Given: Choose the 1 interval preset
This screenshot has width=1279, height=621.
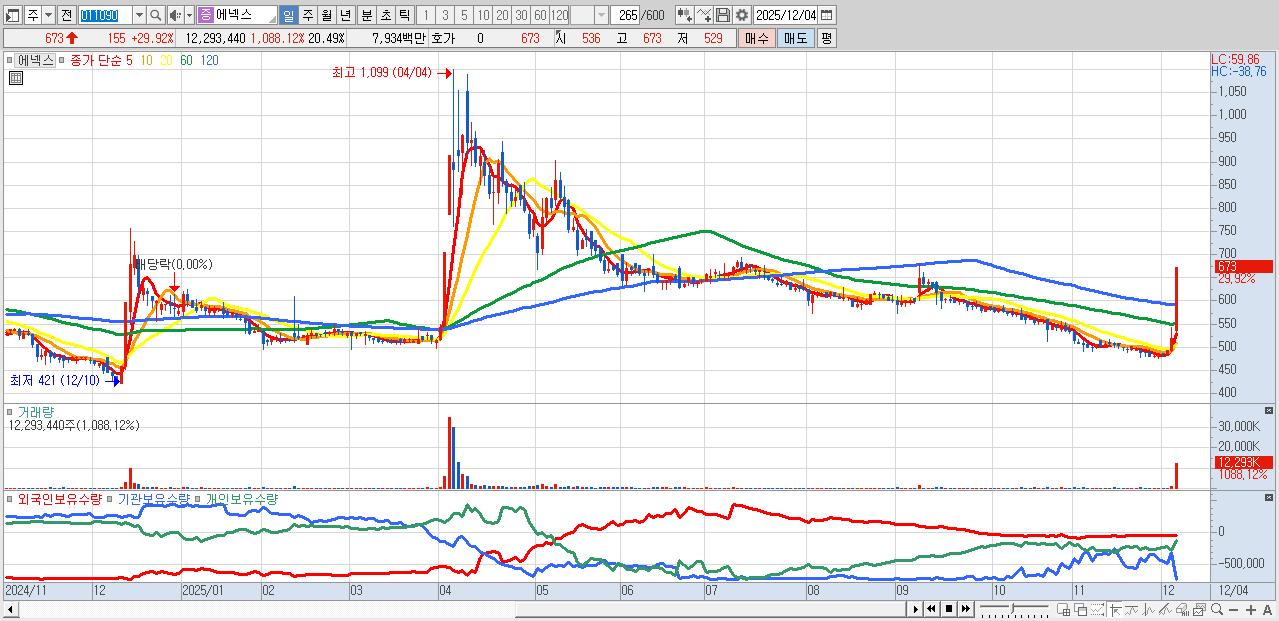Looking at the screenshot, I should click(x=425, y=15).
